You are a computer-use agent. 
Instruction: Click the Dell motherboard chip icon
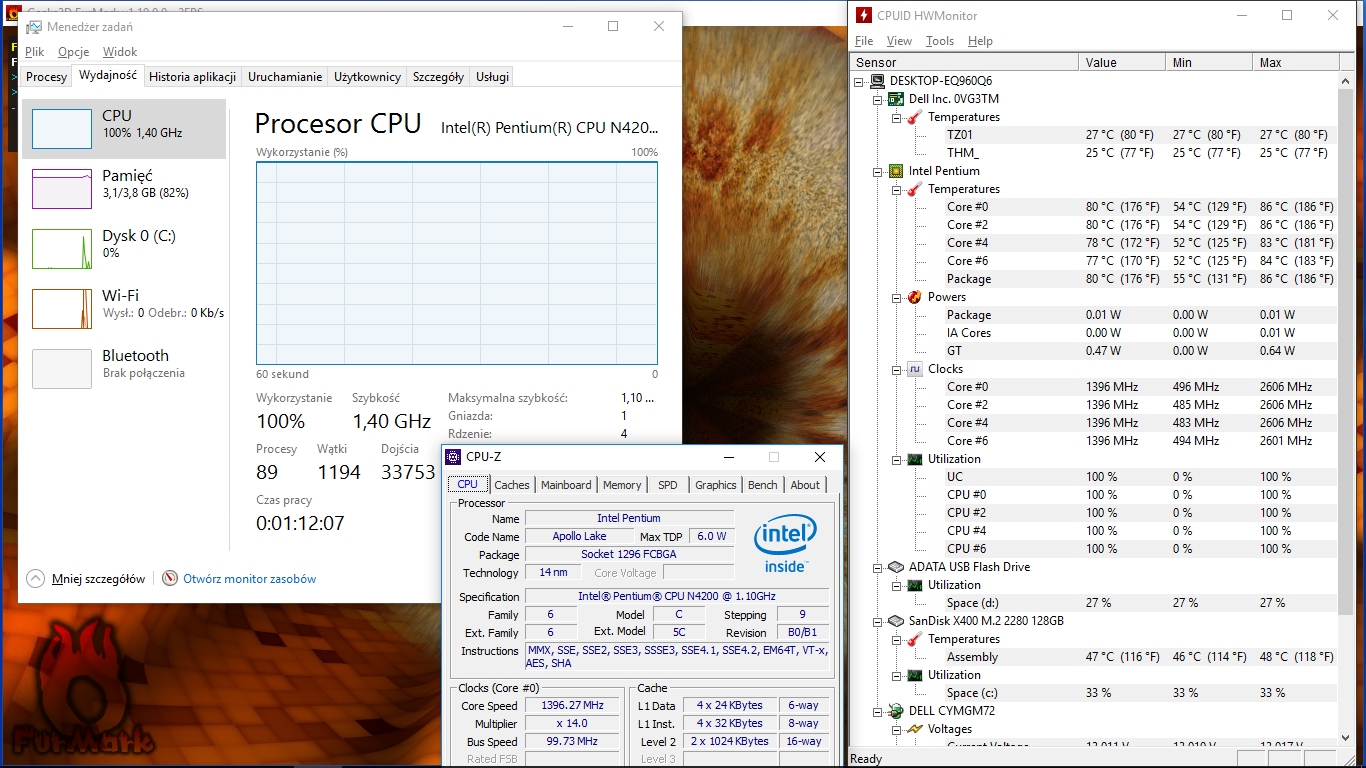(x=896, y=99)
